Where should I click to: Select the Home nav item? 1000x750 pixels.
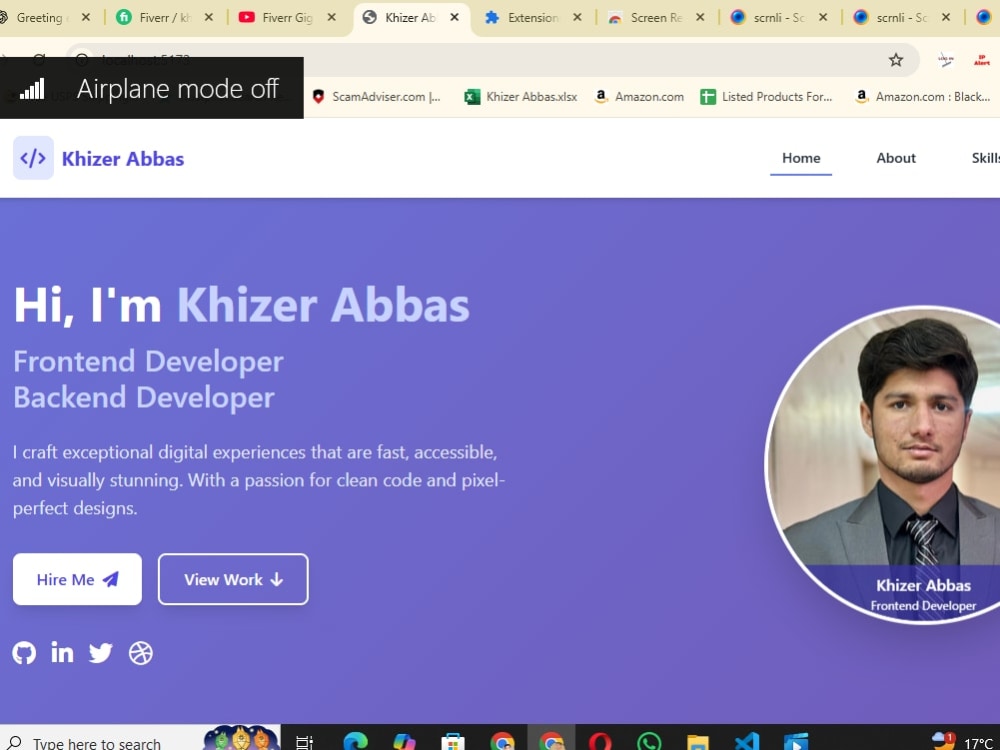801,158
